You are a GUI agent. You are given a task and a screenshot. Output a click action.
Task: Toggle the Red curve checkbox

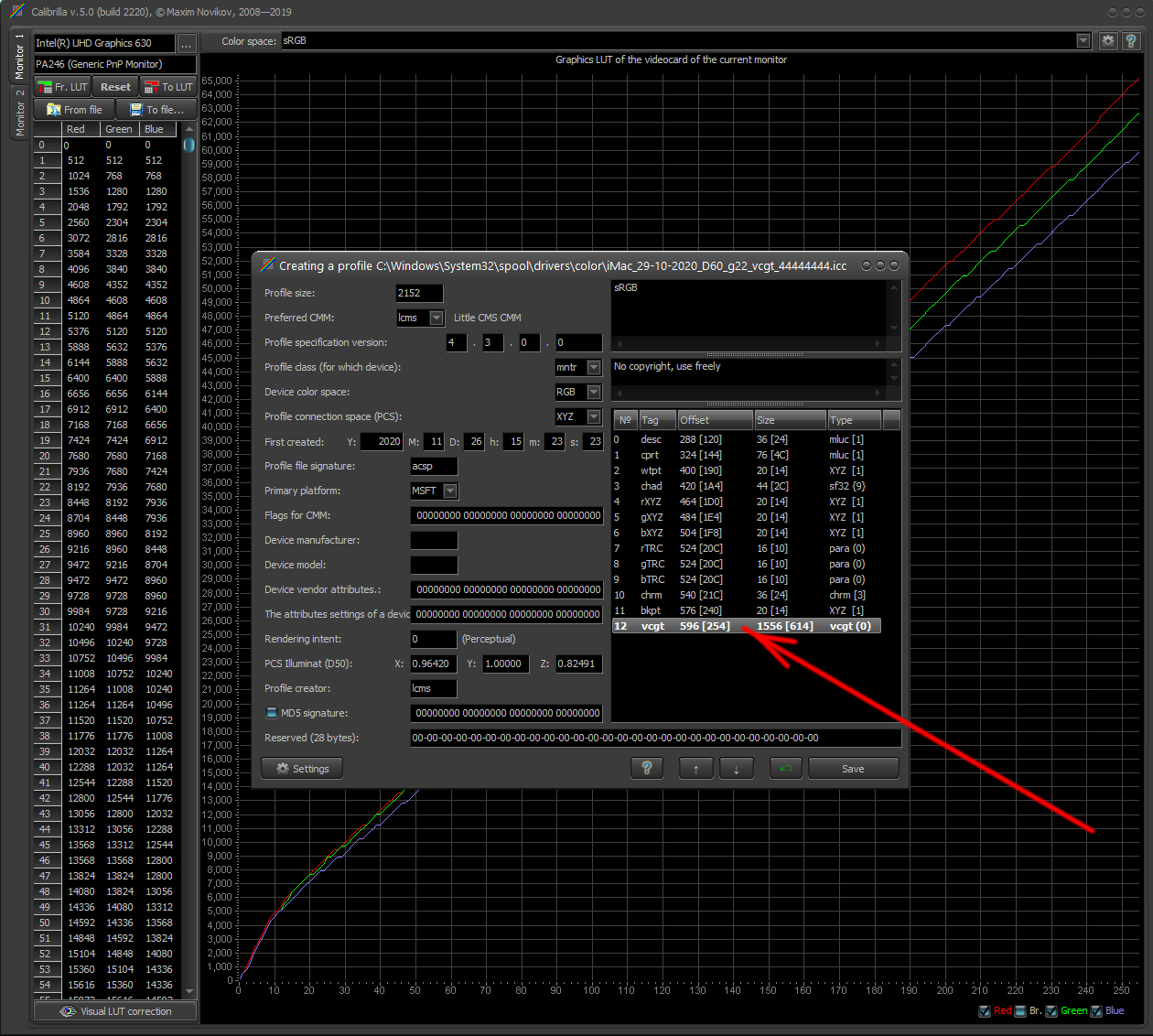(985, 1011)
